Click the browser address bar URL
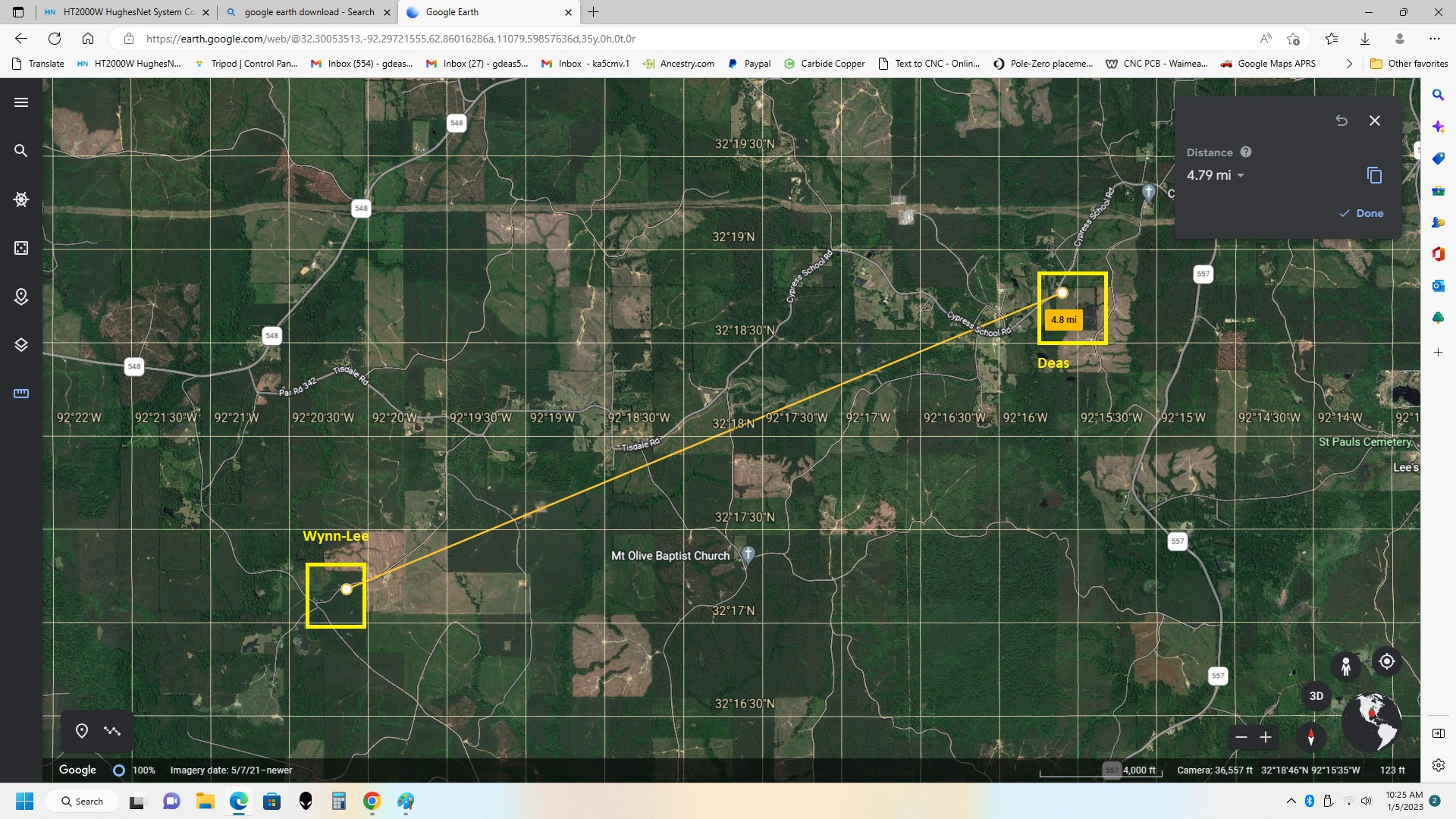This screenshot has width=1456, height=819. [391, 39]
